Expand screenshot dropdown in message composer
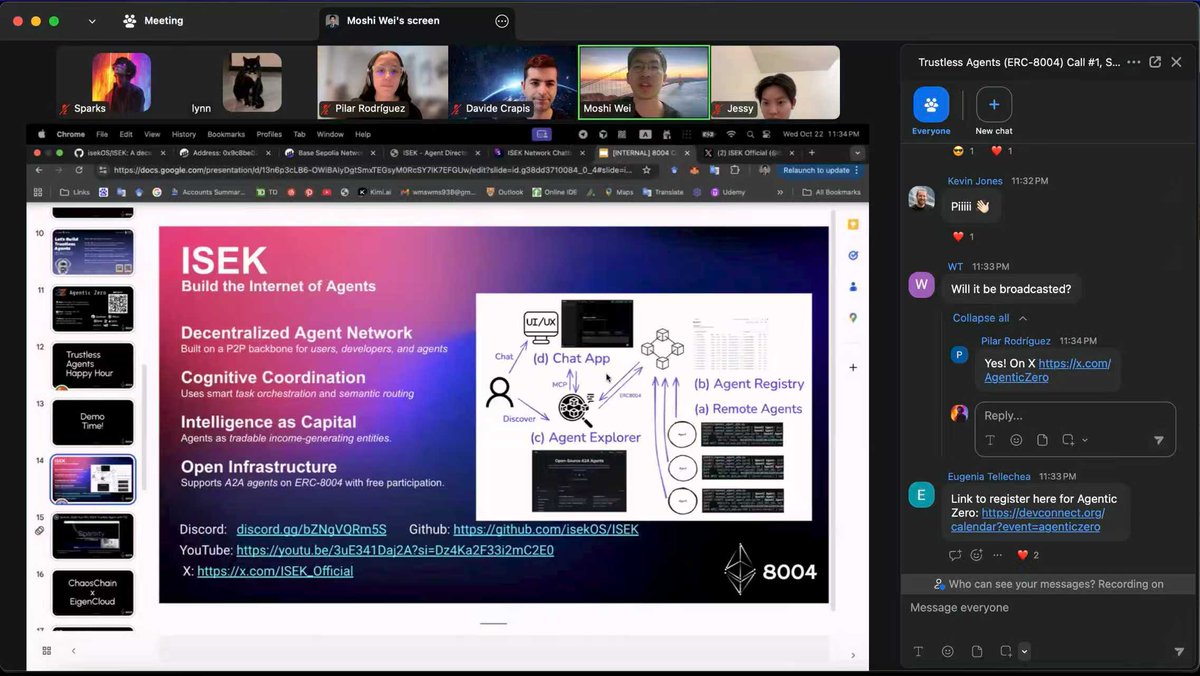Screen dimensions: 1200x676 pos(1024,652)
